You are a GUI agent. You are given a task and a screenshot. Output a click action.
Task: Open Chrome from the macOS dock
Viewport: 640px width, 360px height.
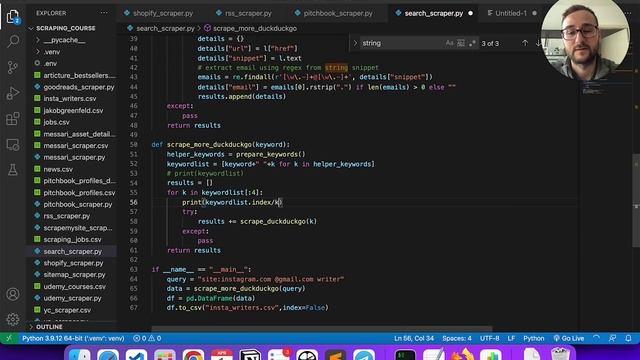click(x=193, y=355)
